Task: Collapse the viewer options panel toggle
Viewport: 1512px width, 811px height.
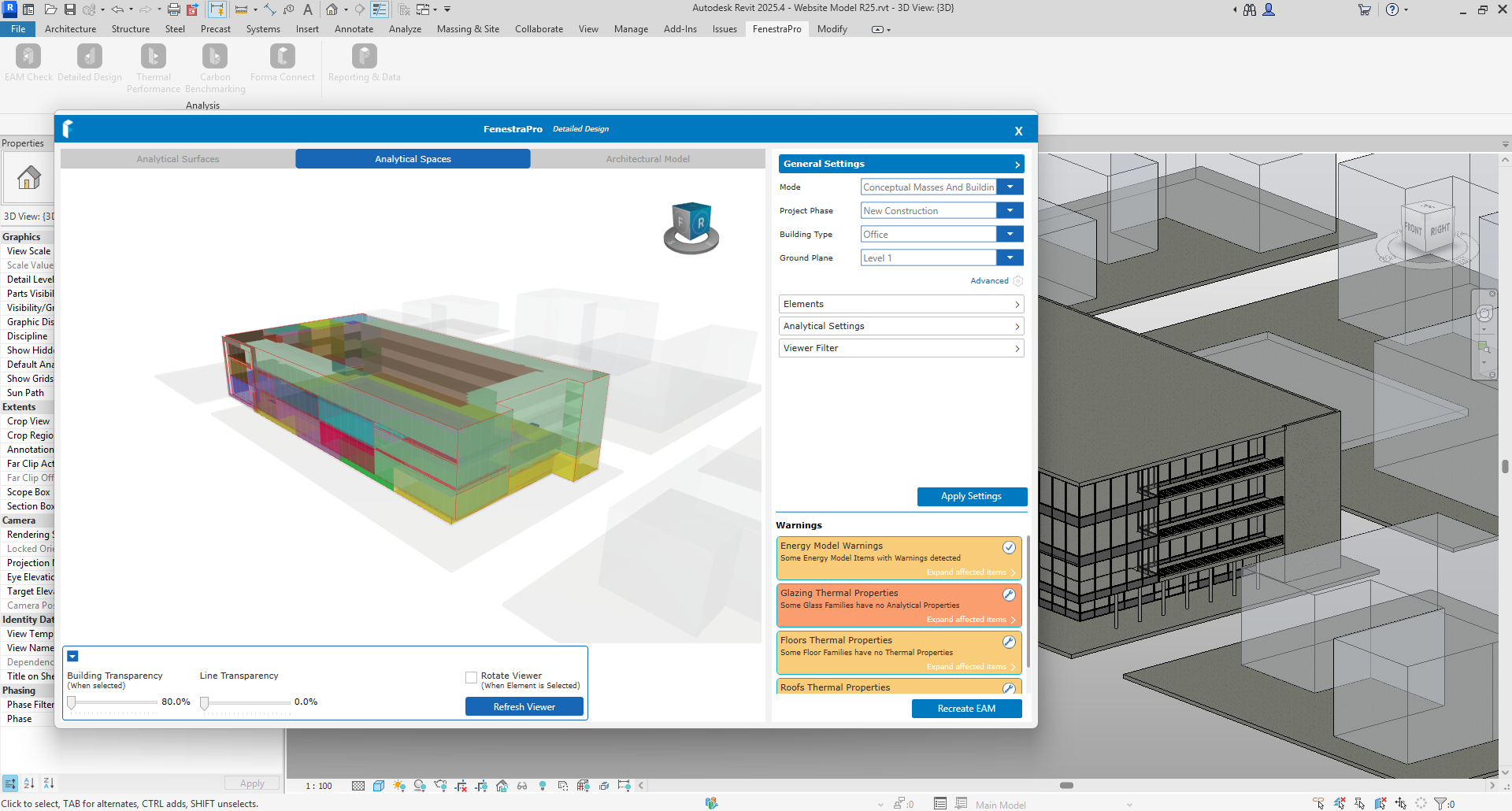Action: click(72, 656)
